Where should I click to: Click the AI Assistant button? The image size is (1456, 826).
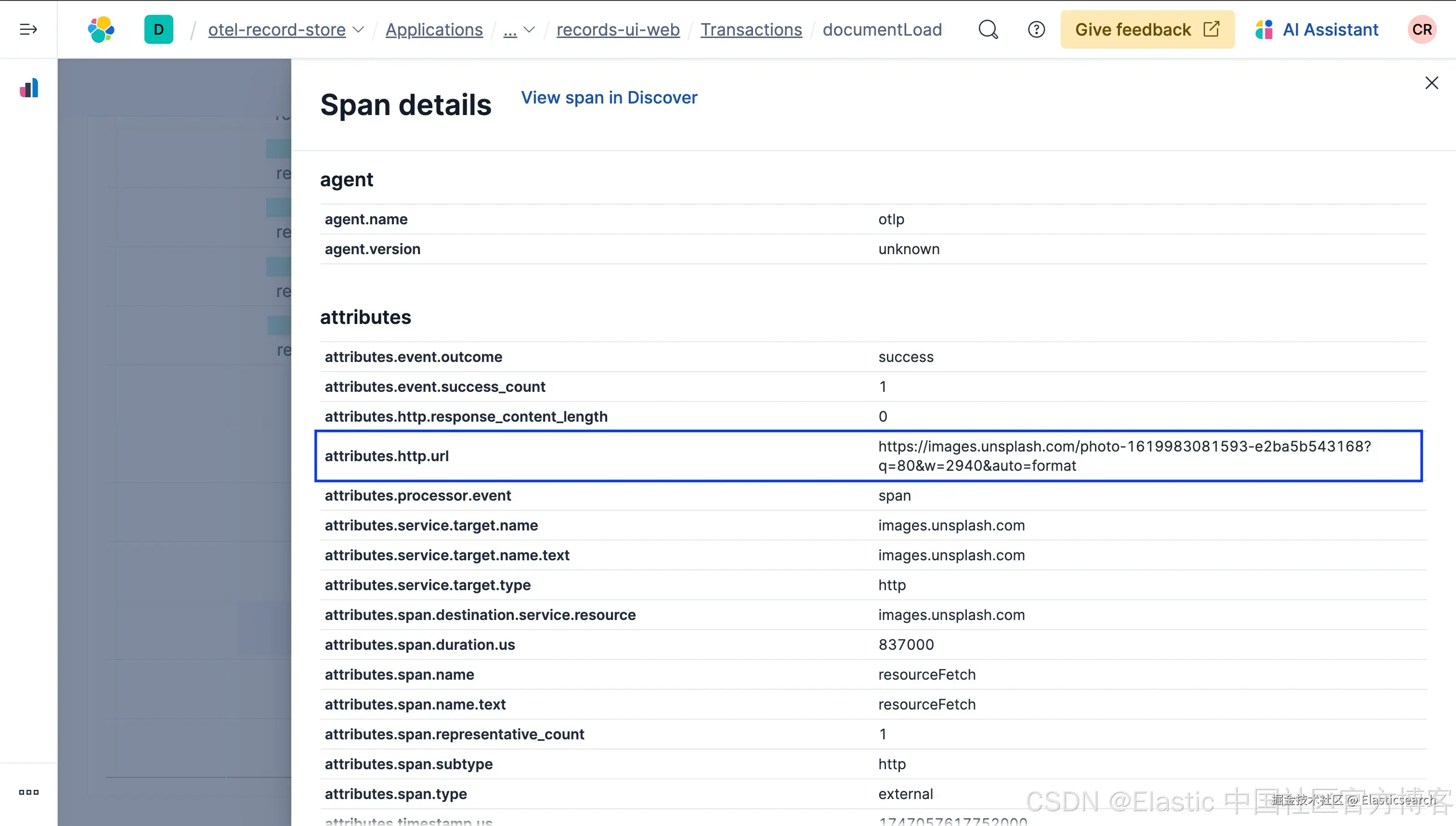1317,29
